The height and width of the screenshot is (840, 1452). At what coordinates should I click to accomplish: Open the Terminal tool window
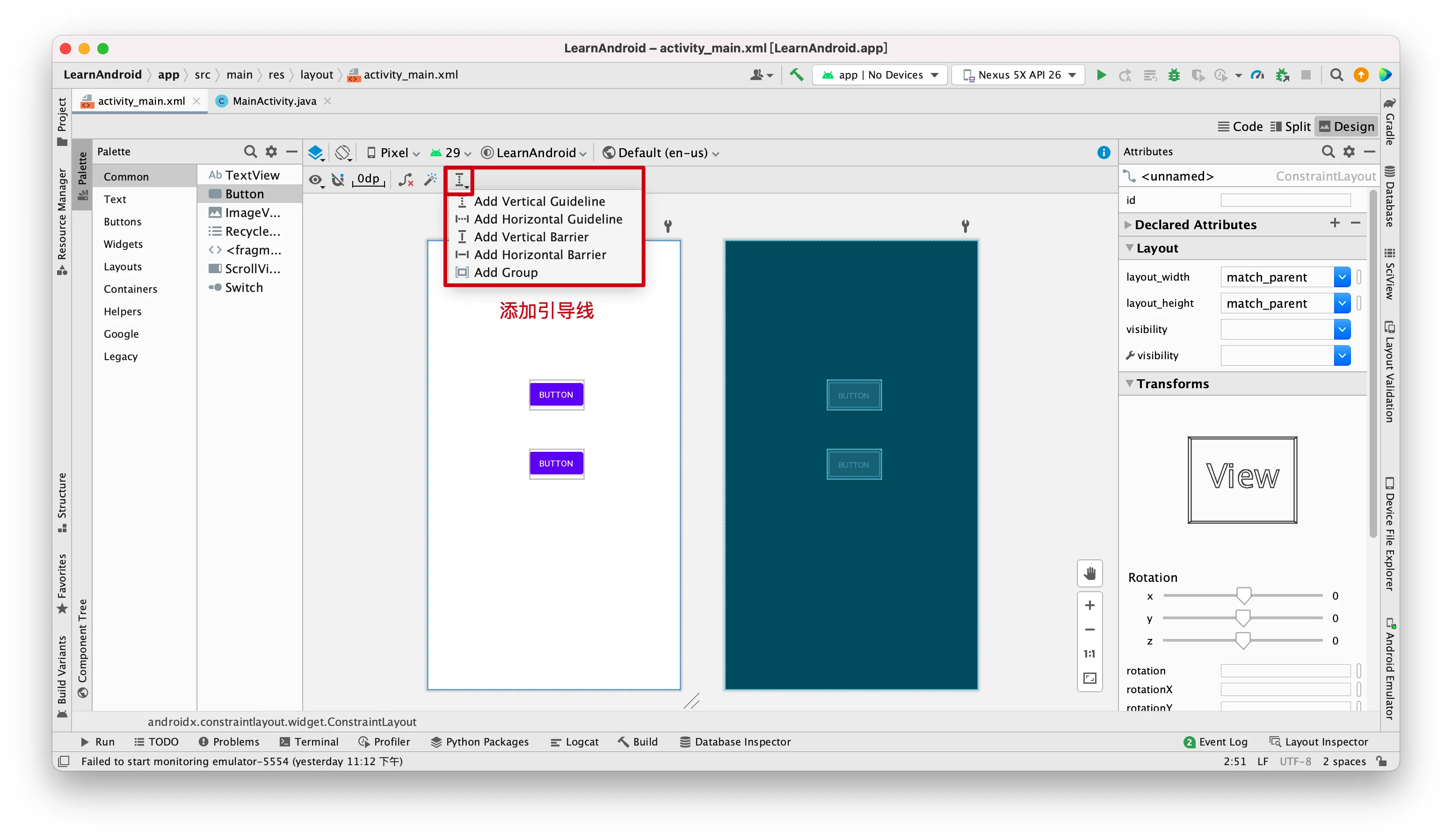tap(309, 741)
